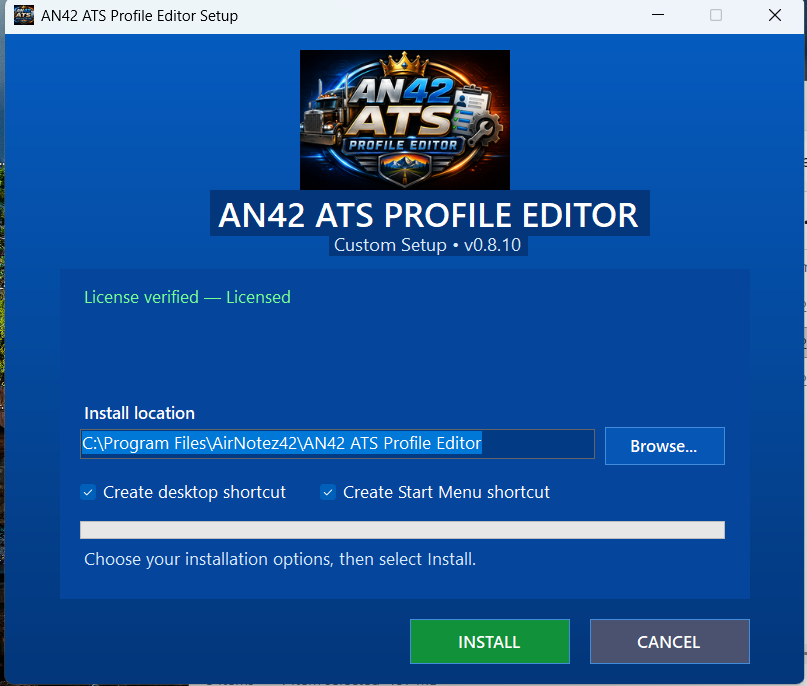Image resolution: width=807 pixels, height=686 pixels.
Task: Click the 'License verified — Licensed' status text
Action: 187,297
